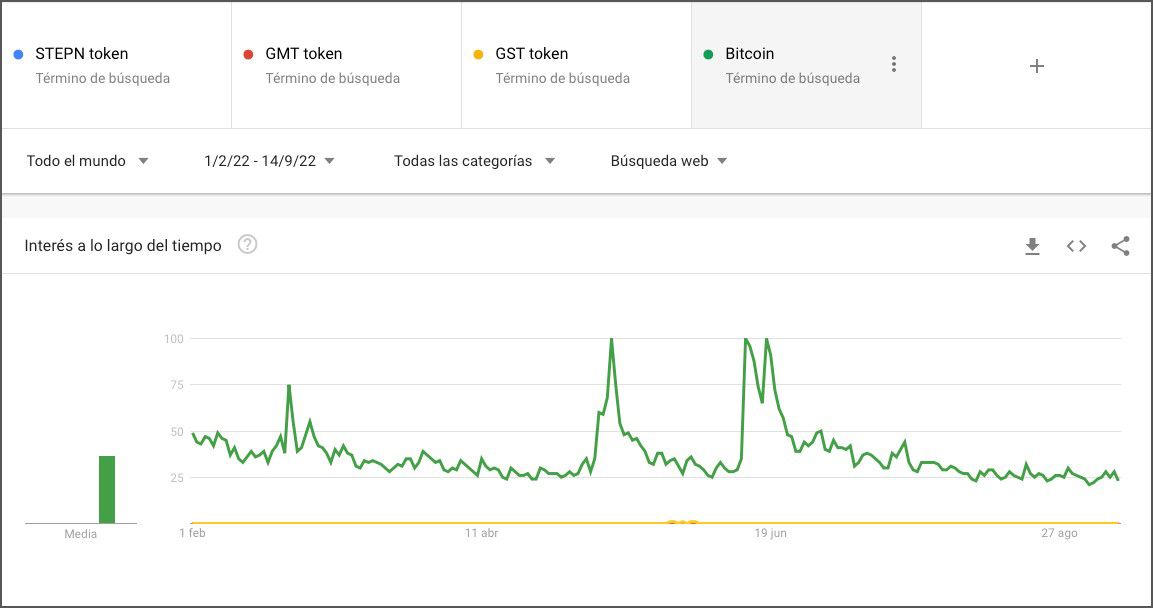
Task: Open the embed code view
Action: tap(1076, 246)
